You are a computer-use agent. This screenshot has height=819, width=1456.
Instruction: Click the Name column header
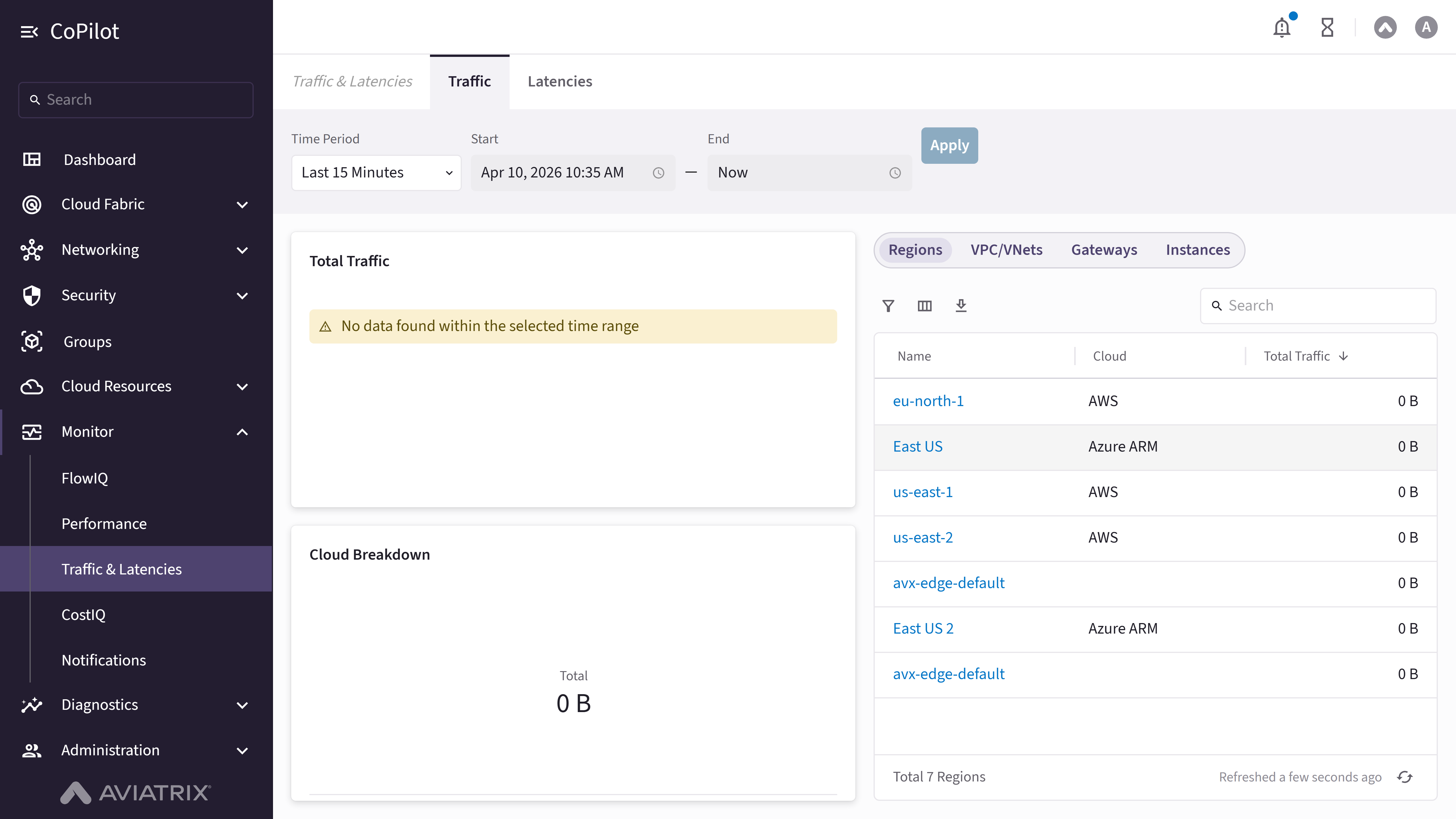pos(914,356)
